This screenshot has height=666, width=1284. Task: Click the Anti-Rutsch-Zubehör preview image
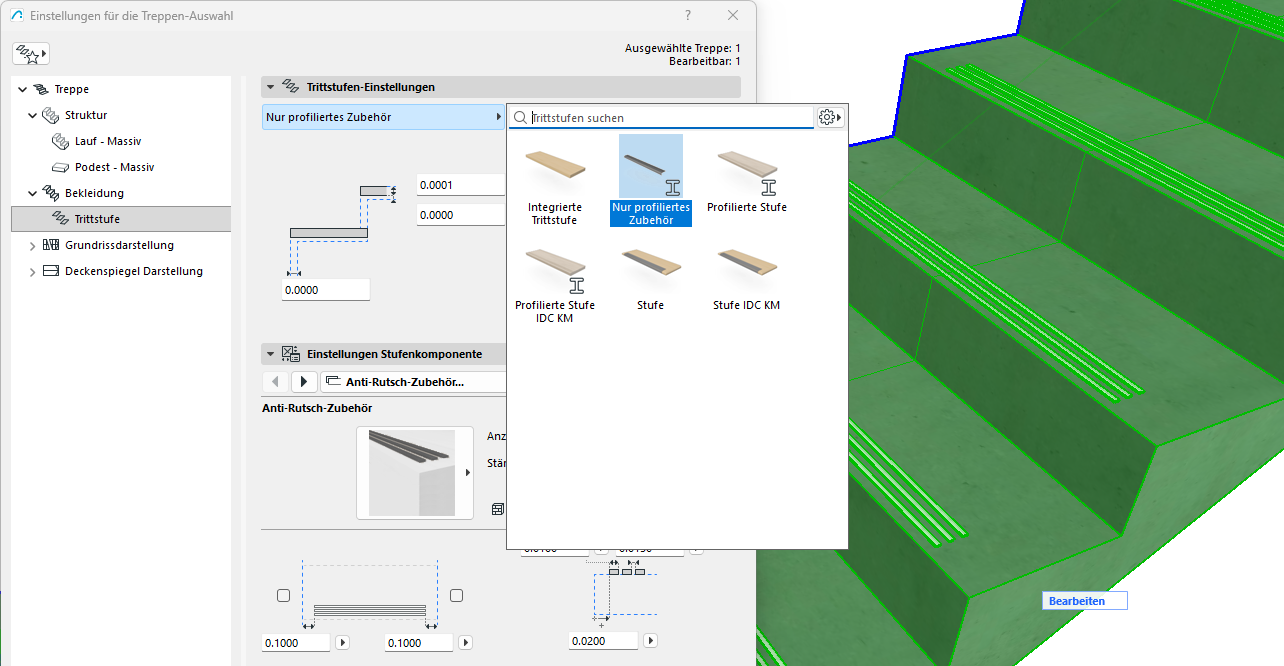click(414, 473)
